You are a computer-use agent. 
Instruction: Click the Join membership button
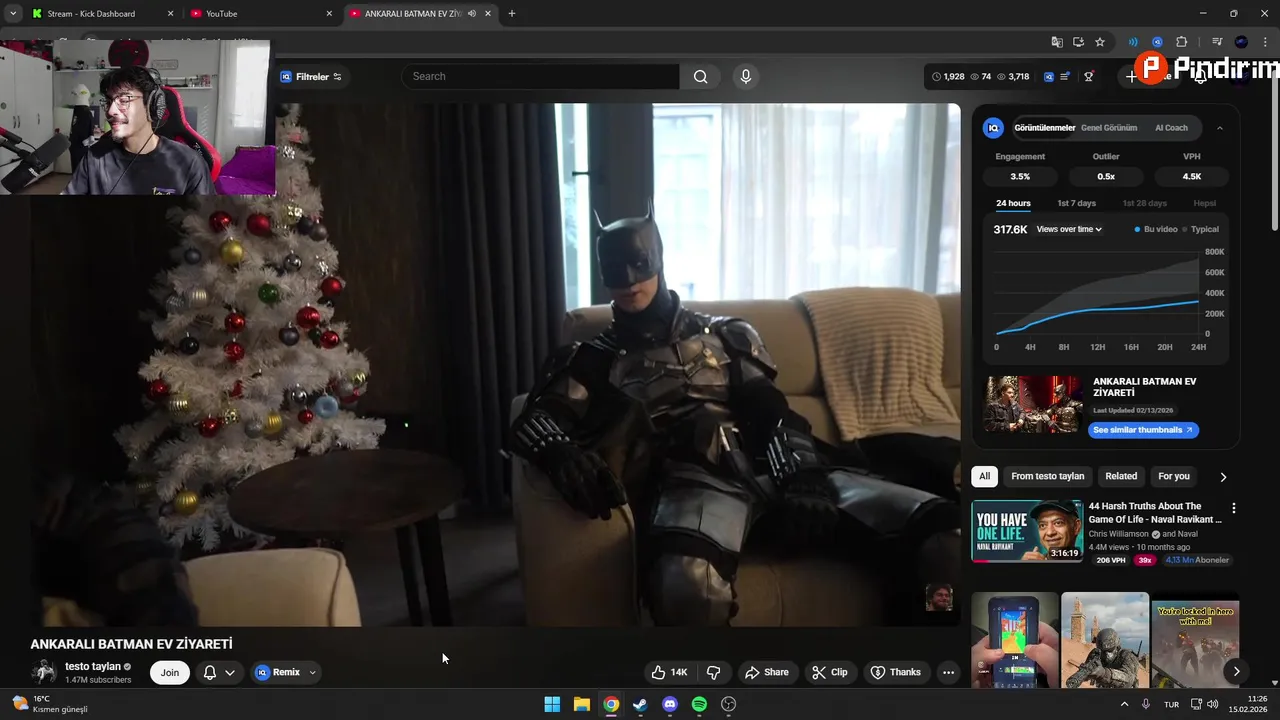(x=170, y=672)
